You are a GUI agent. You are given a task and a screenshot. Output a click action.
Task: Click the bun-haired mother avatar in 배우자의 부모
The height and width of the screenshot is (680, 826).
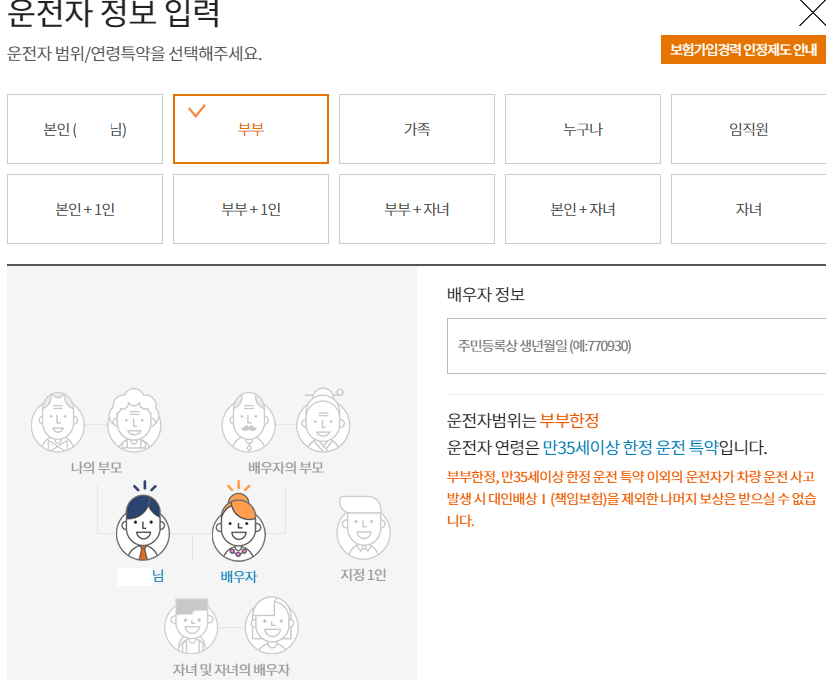click(324, 420)
